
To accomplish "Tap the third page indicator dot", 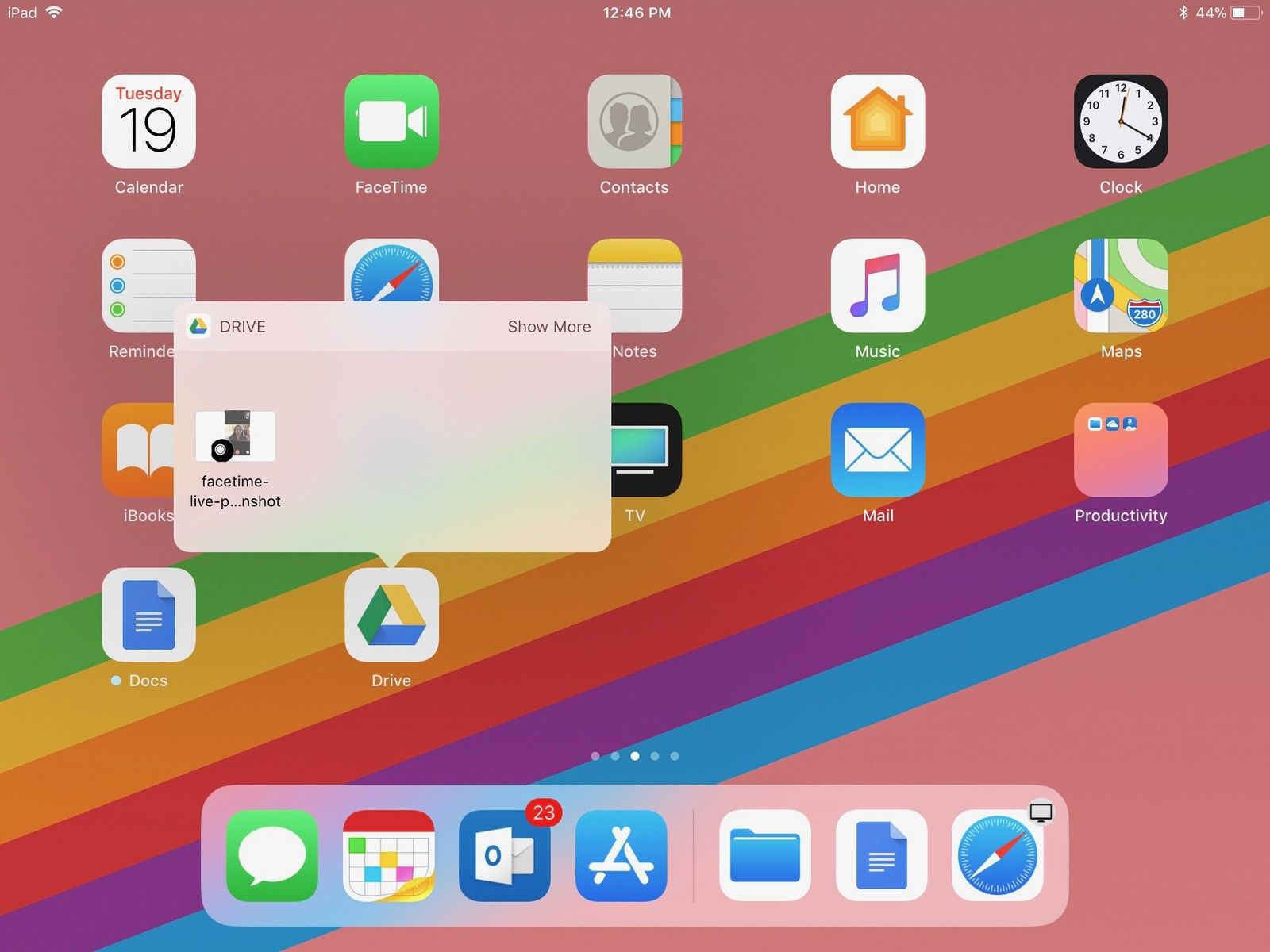I will pyautogui.click(x=634, y=756).
